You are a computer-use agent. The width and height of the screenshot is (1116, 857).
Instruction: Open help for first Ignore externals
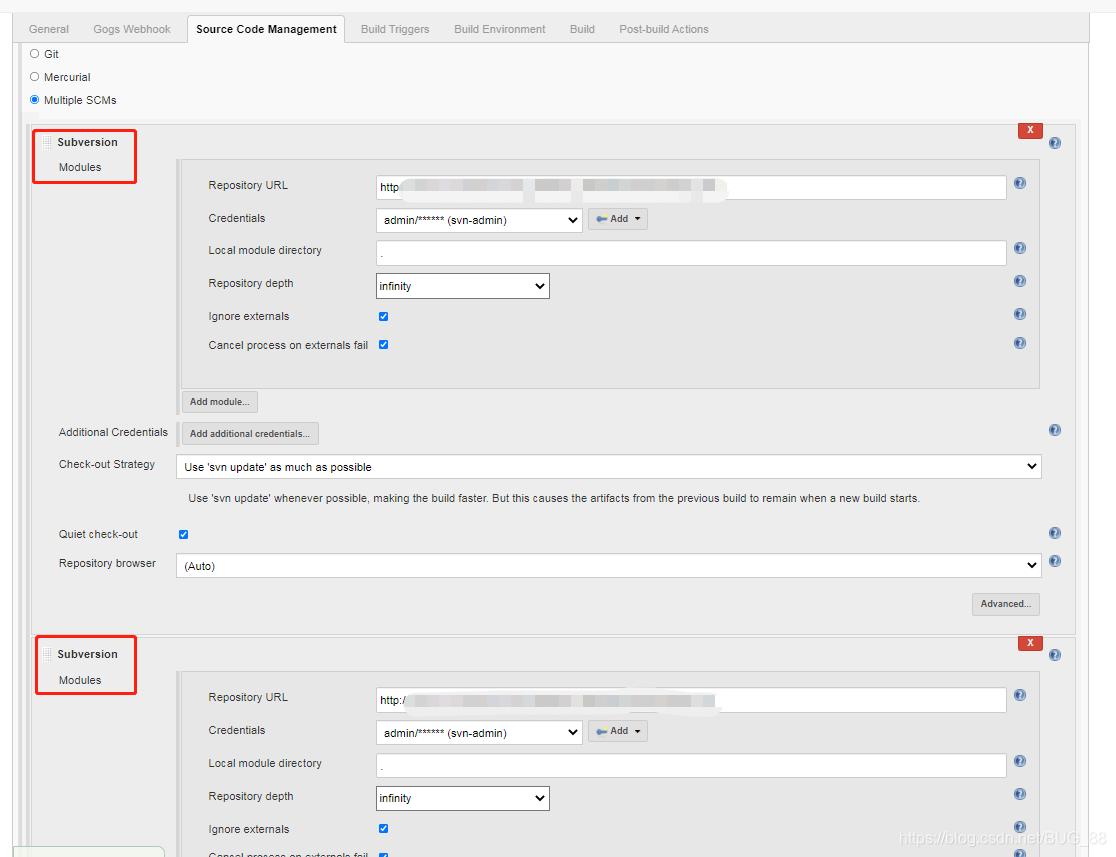[x=1020, y=314]
